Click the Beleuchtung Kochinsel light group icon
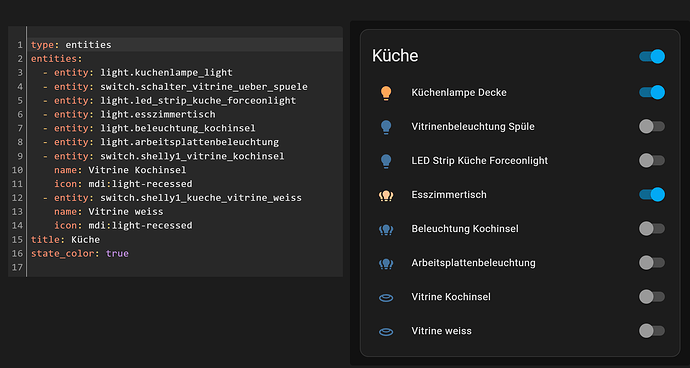This screenshot has width=690, height=368. (385, 229)
